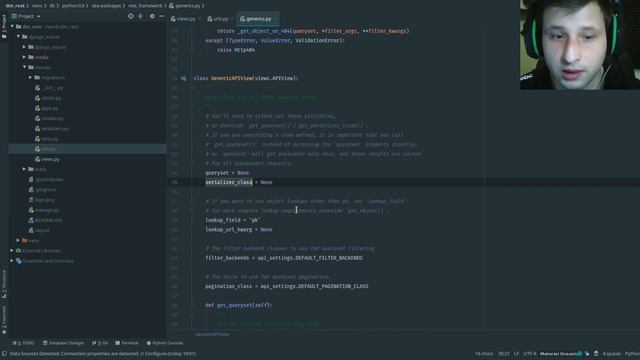This screenshot has height=360, width=640.
Task: Click the expand/collapse all icon in Project header
Action: point(140,16)
